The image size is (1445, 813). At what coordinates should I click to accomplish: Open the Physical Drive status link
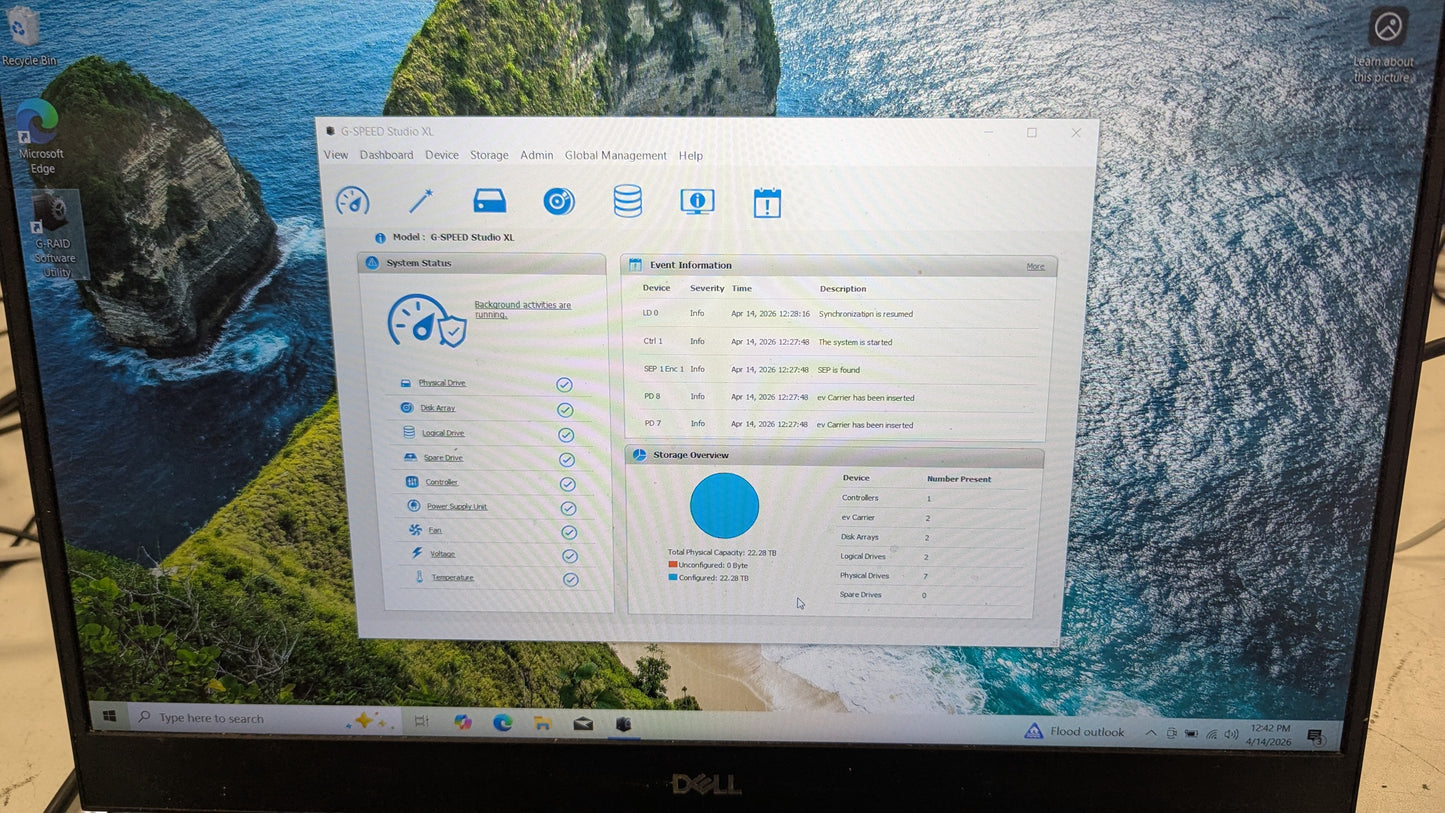[x=442, y=383]
